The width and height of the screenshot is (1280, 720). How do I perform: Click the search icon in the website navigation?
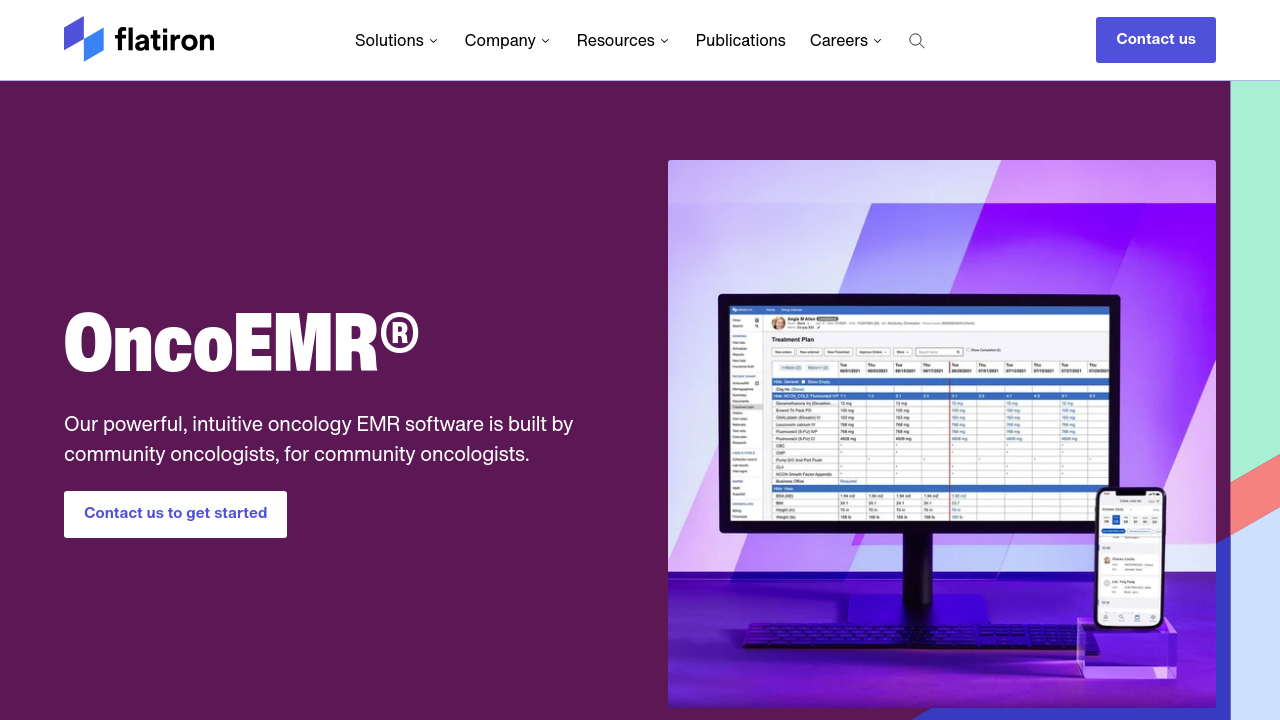[916, 40]
